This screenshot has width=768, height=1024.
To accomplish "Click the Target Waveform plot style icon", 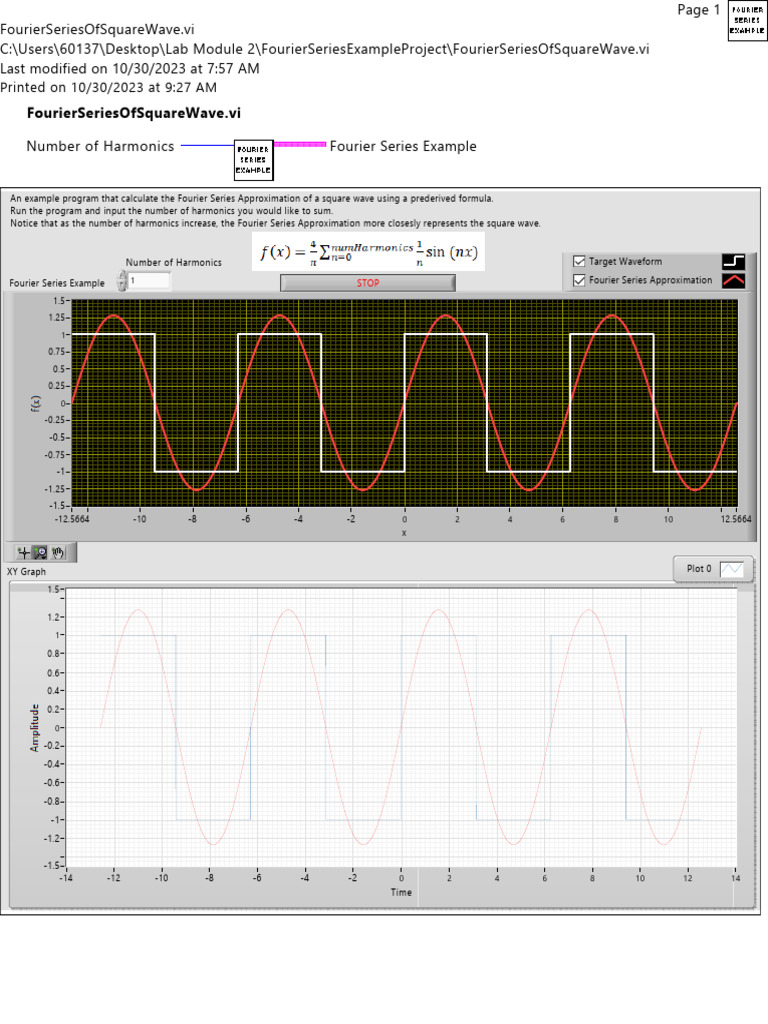I will click(x=734, y=262).
